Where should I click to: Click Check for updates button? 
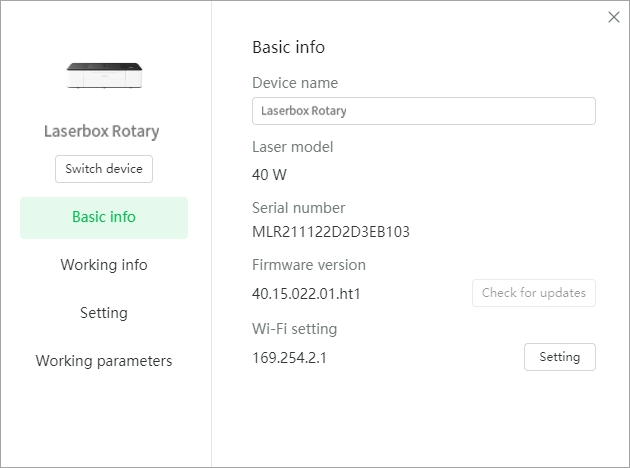[x=534, y=293]
